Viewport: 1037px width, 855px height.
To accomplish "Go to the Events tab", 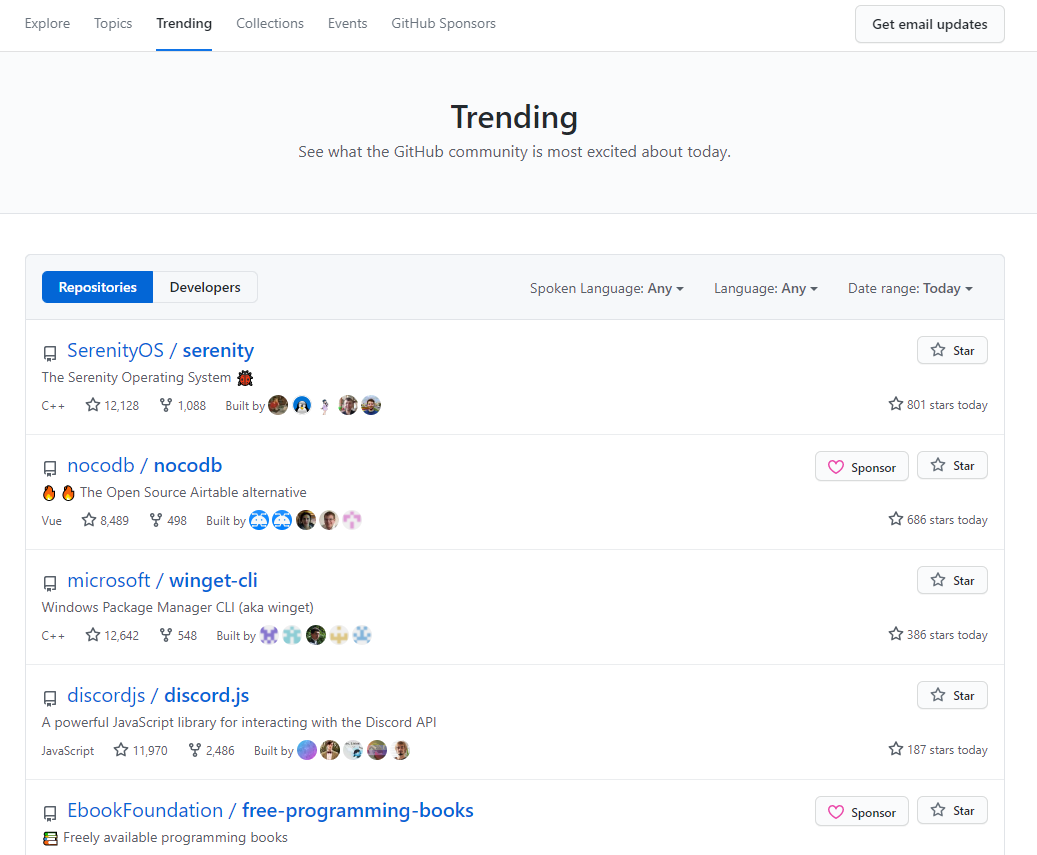I will point(347,23).
